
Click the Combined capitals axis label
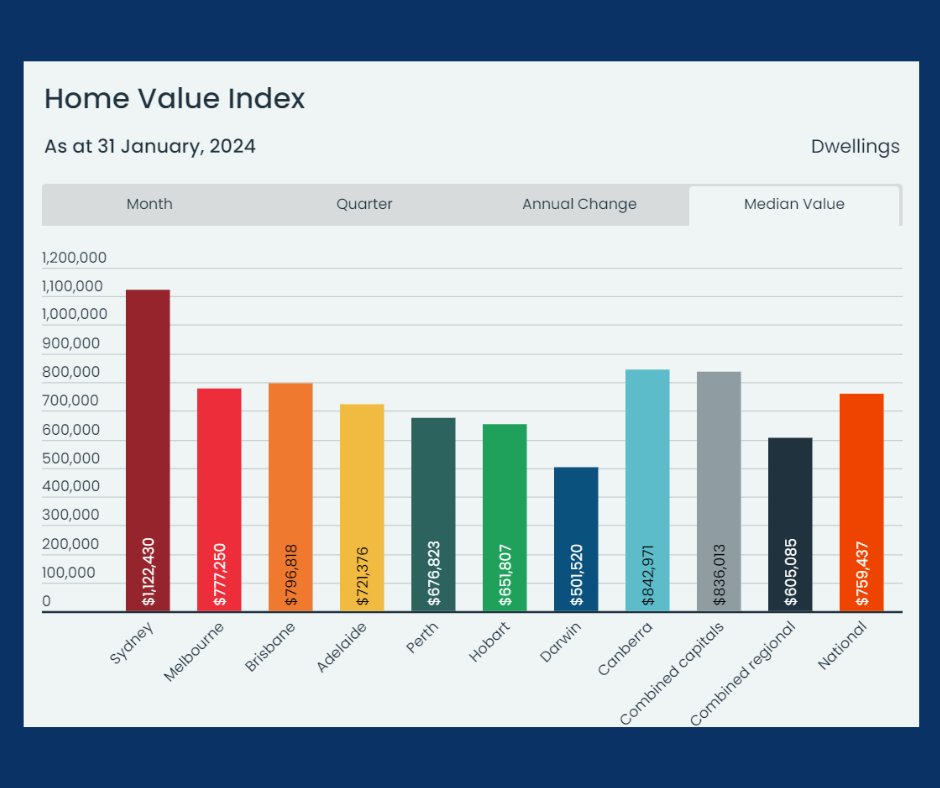[x=671, y=674]
